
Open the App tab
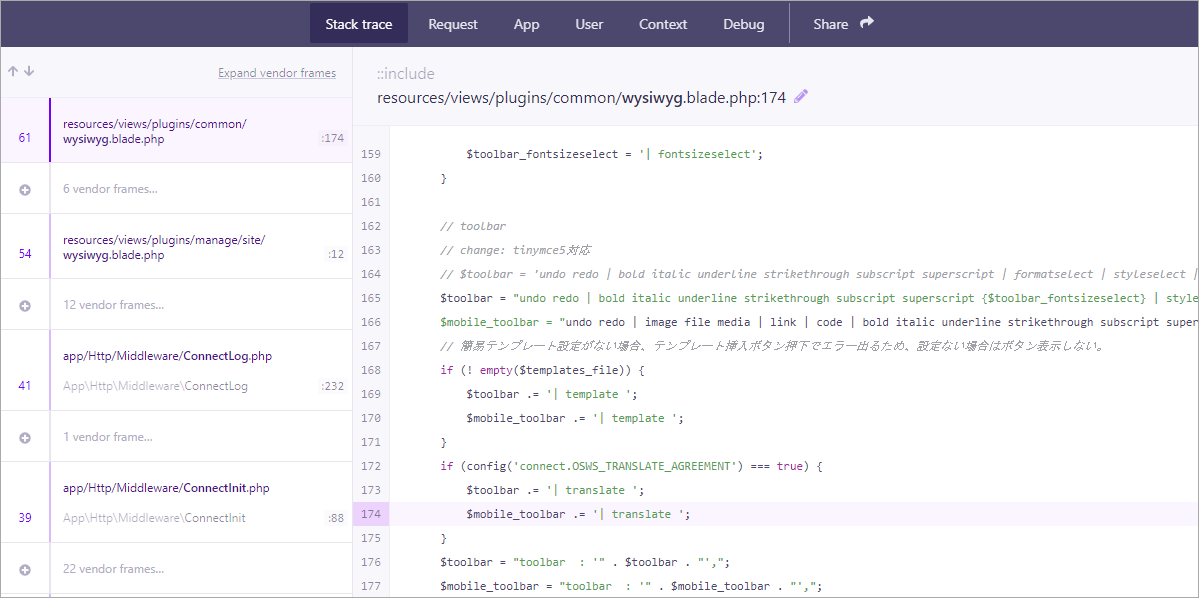point(526,22)
